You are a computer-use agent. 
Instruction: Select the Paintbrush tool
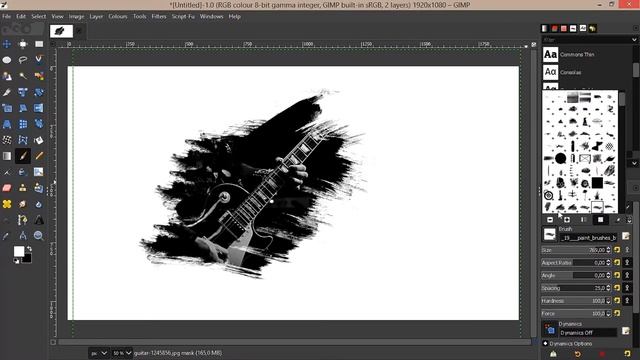pos(23,156)
